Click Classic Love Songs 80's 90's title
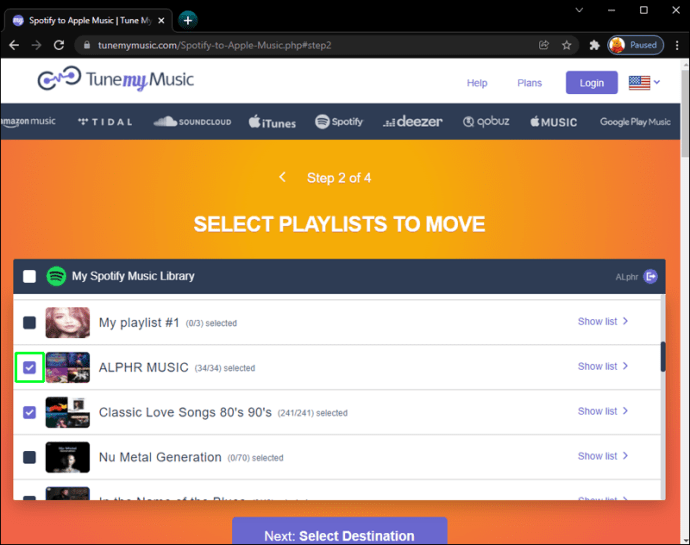The image size is (690, 545). [x=185, y=412]
